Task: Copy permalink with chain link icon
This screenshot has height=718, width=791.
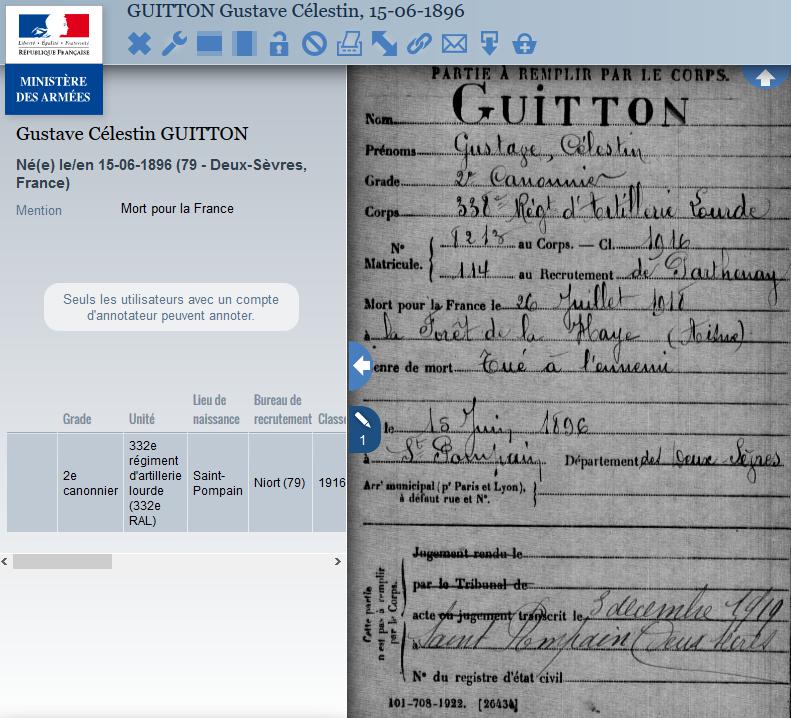Action: pos(419,43)
